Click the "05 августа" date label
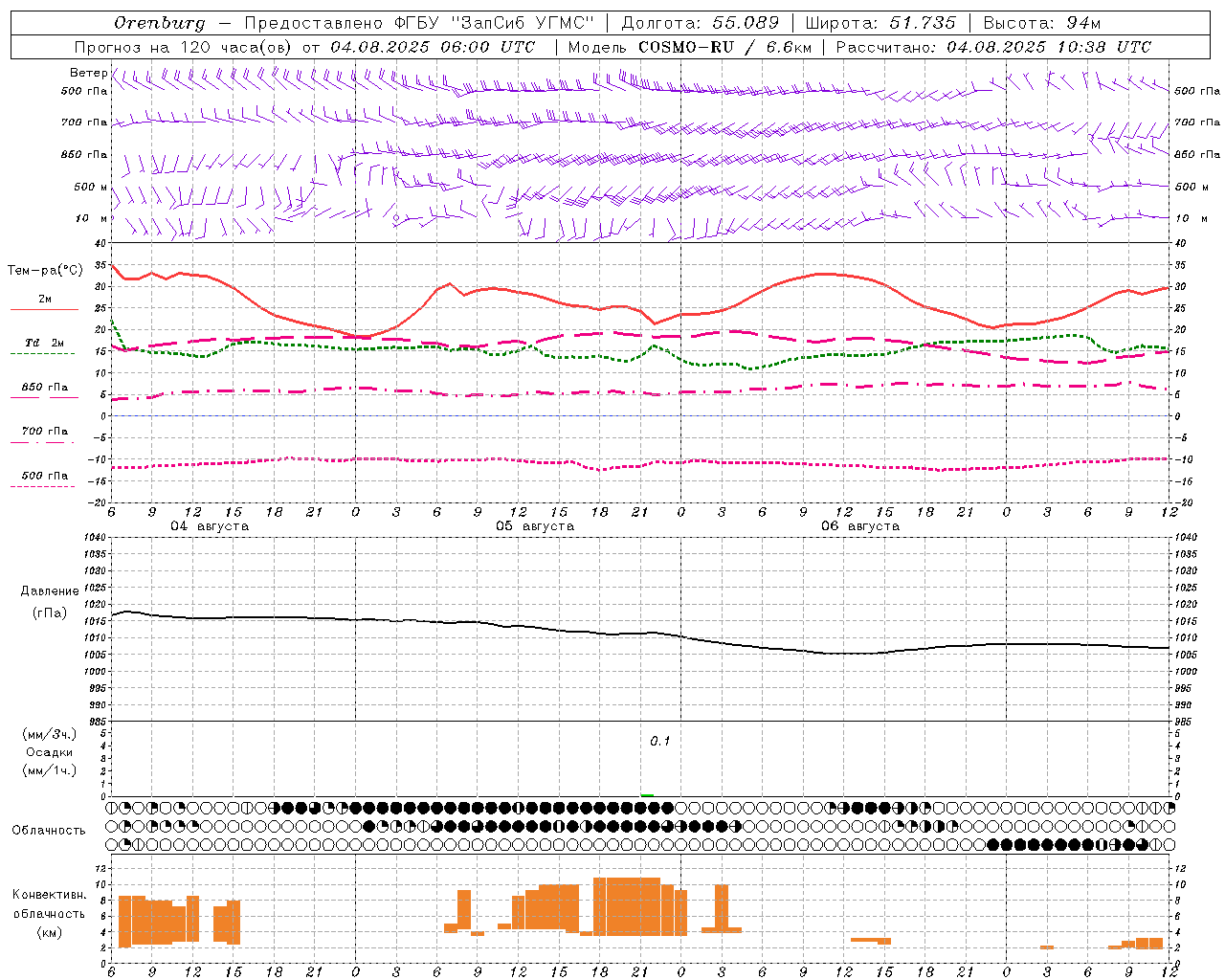Image resolution: width=1225 pixels, height=980 pixels. coord(535,526)
